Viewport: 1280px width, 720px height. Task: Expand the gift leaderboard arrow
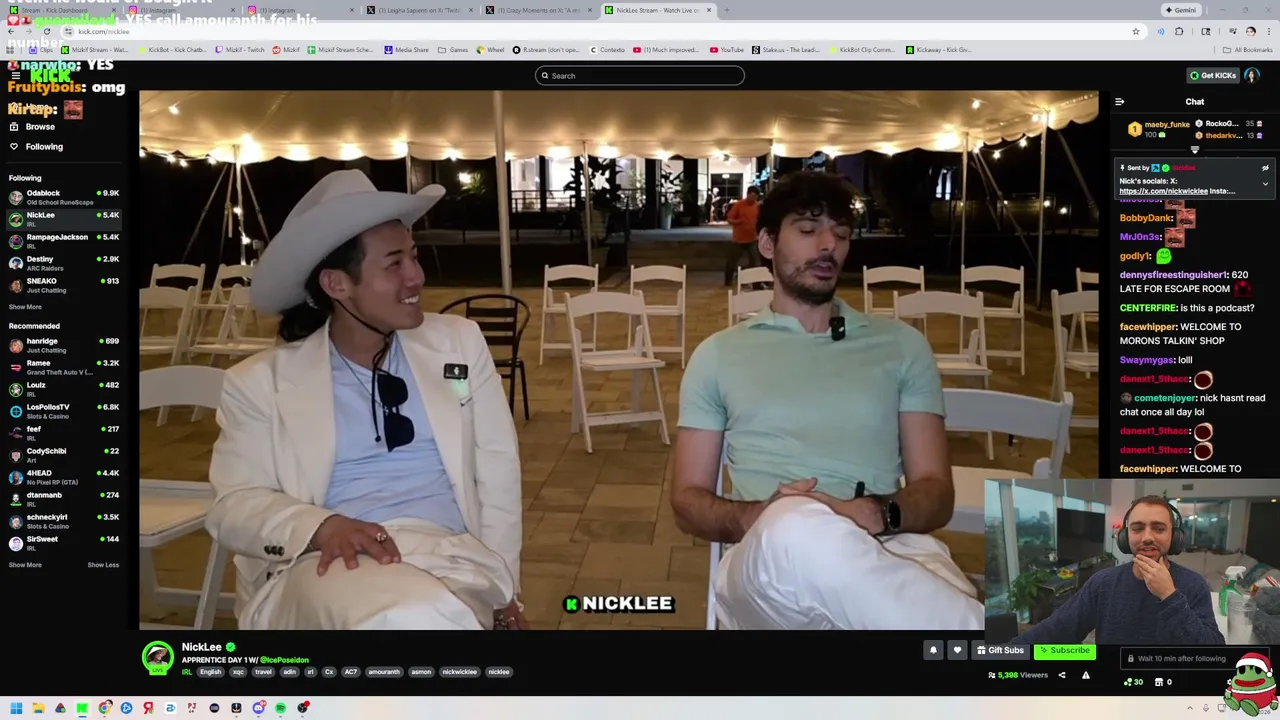click(1194, 150)
